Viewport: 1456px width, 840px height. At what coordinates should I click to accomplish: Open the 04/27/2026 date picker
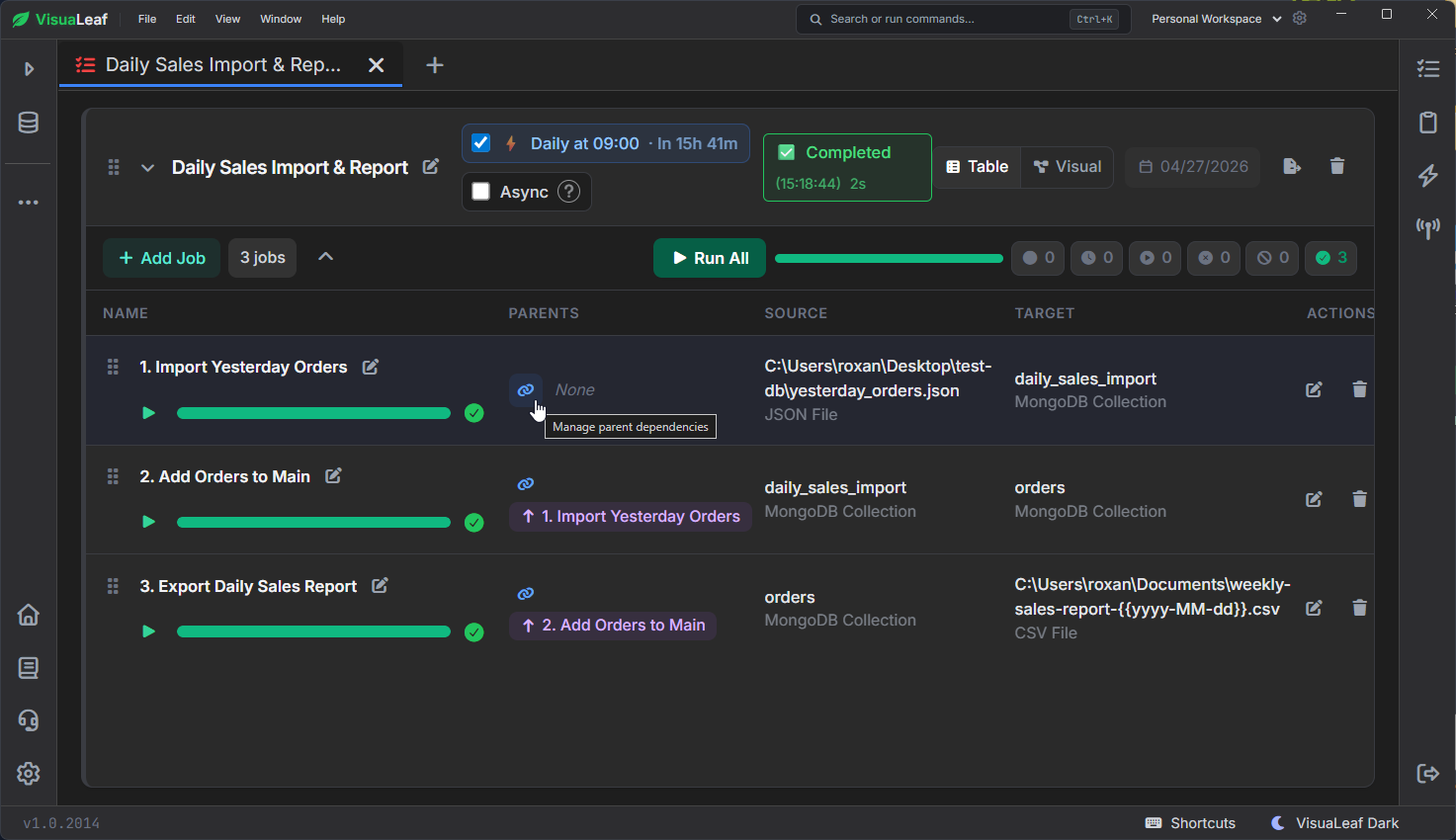click(1193, 167)
